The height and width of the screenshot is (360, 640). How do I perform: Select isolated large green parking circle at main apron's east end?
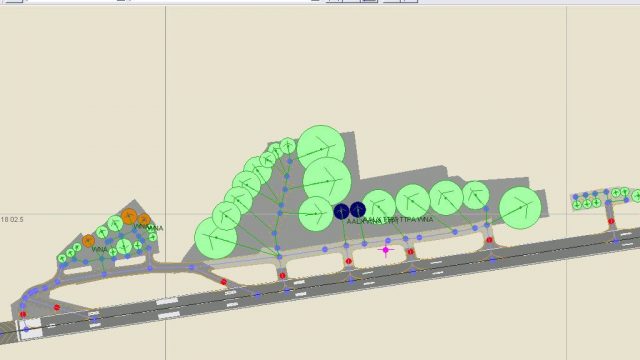[x=520, y=208]
